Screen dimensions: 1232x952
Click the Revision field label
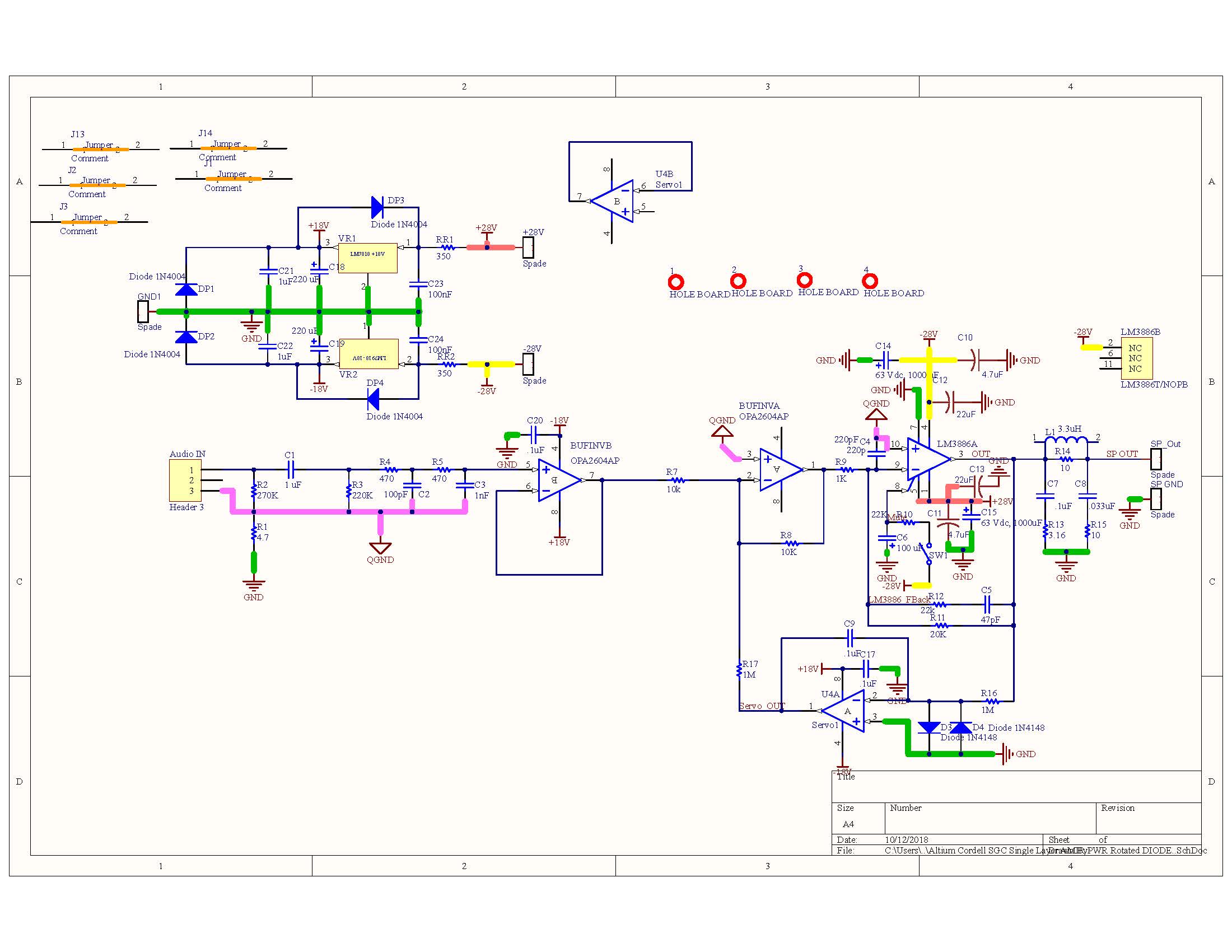[1118, 808]
